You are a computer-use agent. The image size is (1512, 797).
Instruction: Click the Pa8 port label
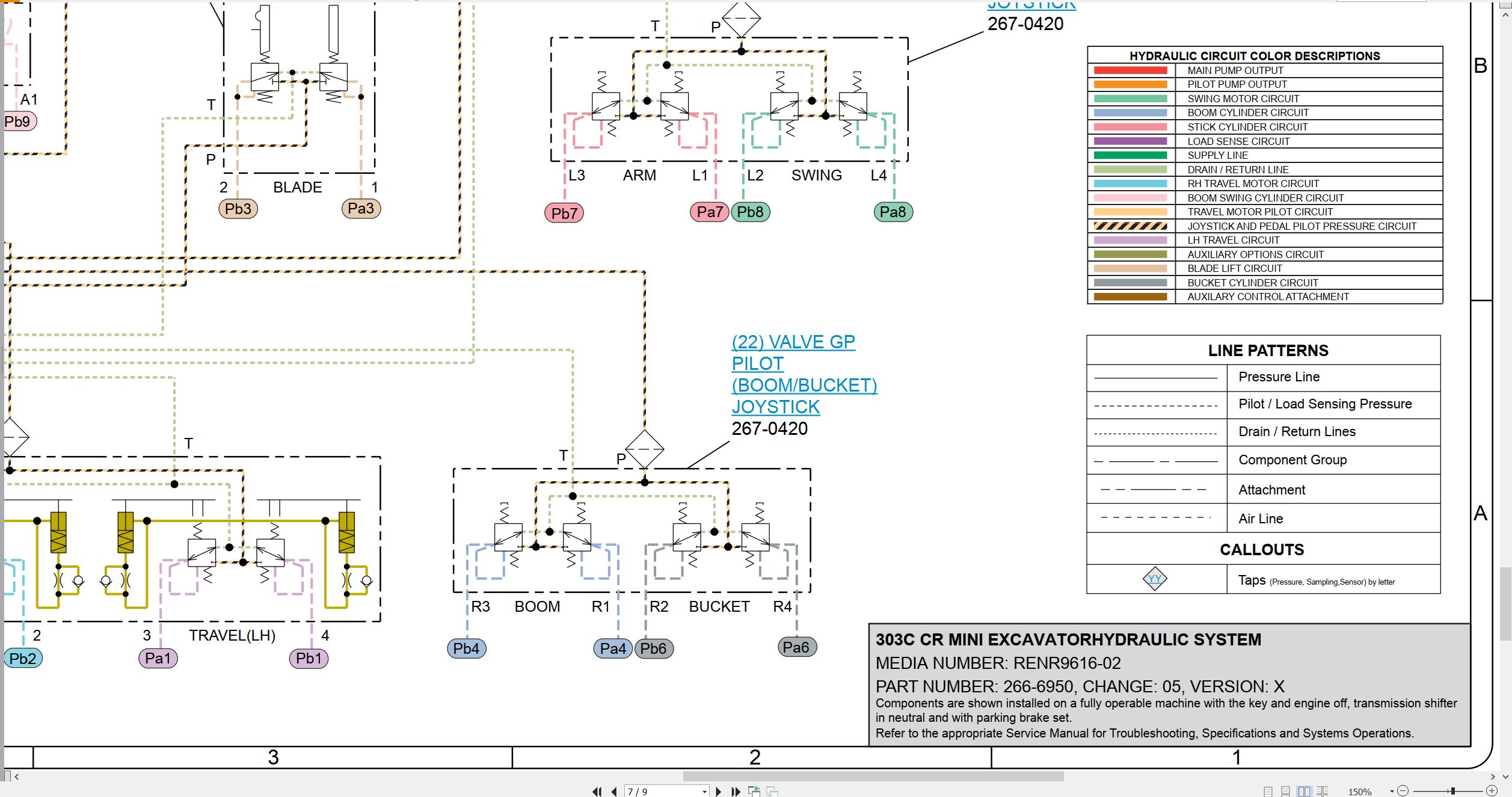(x=893, y=212)
